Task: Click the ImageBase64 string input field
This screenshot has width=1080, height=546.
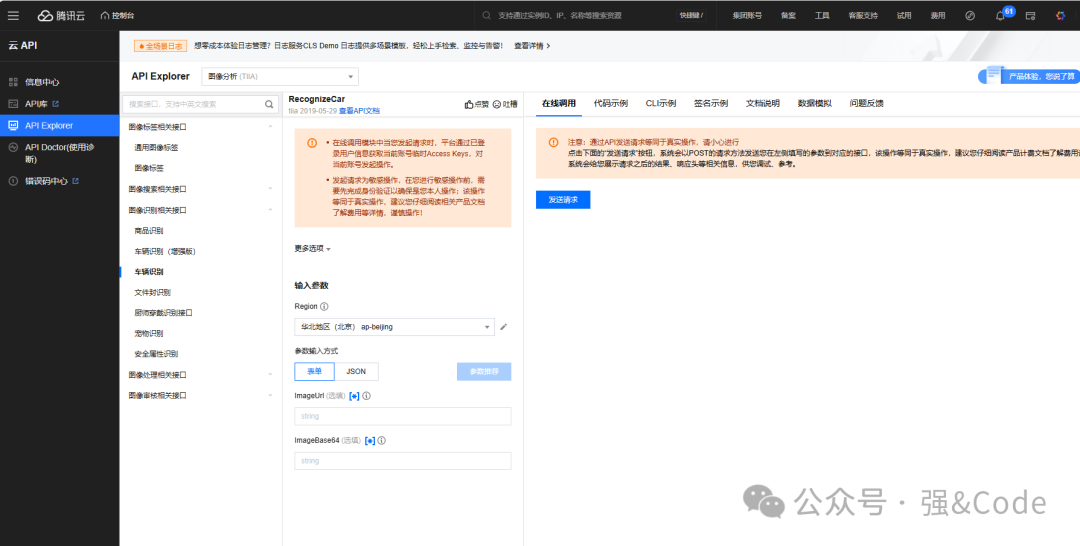Action: click(x=402, y=461)
